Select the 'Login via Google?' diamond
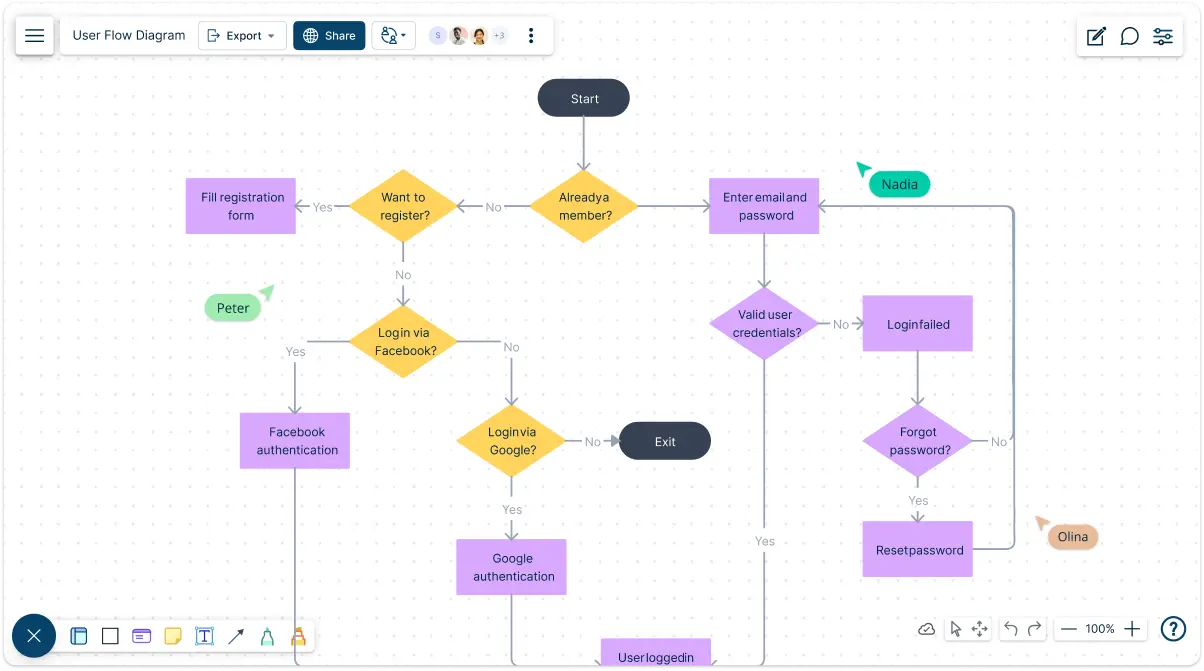Viewport: 1204px width, 671px height. coord(511,441)
